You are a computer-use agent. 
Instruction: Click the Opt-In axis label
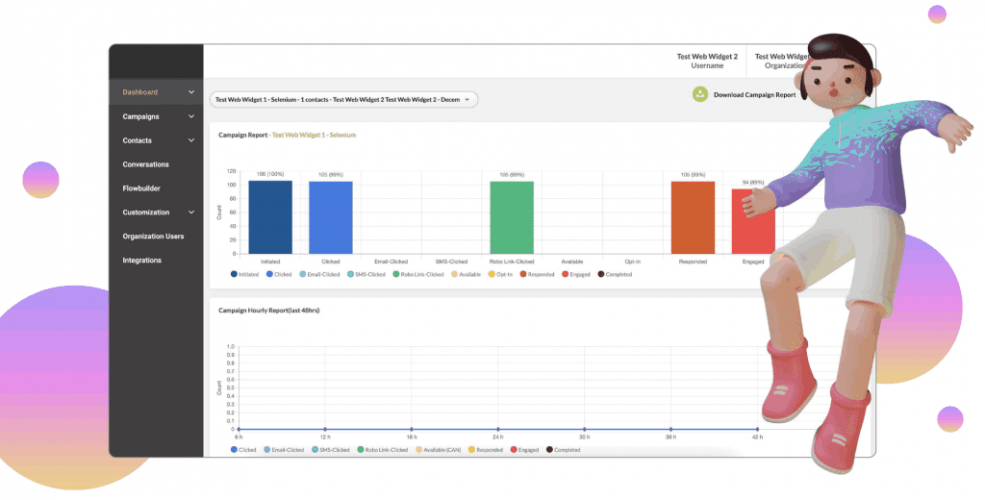tap(633, 261)
